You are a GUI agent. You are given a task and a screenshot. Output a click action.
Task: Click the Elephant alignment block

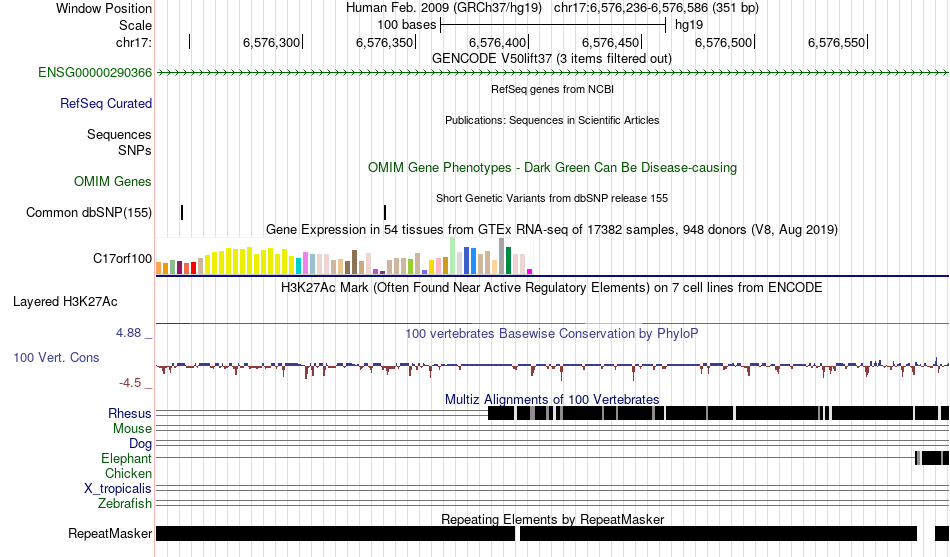click(932, 458)
